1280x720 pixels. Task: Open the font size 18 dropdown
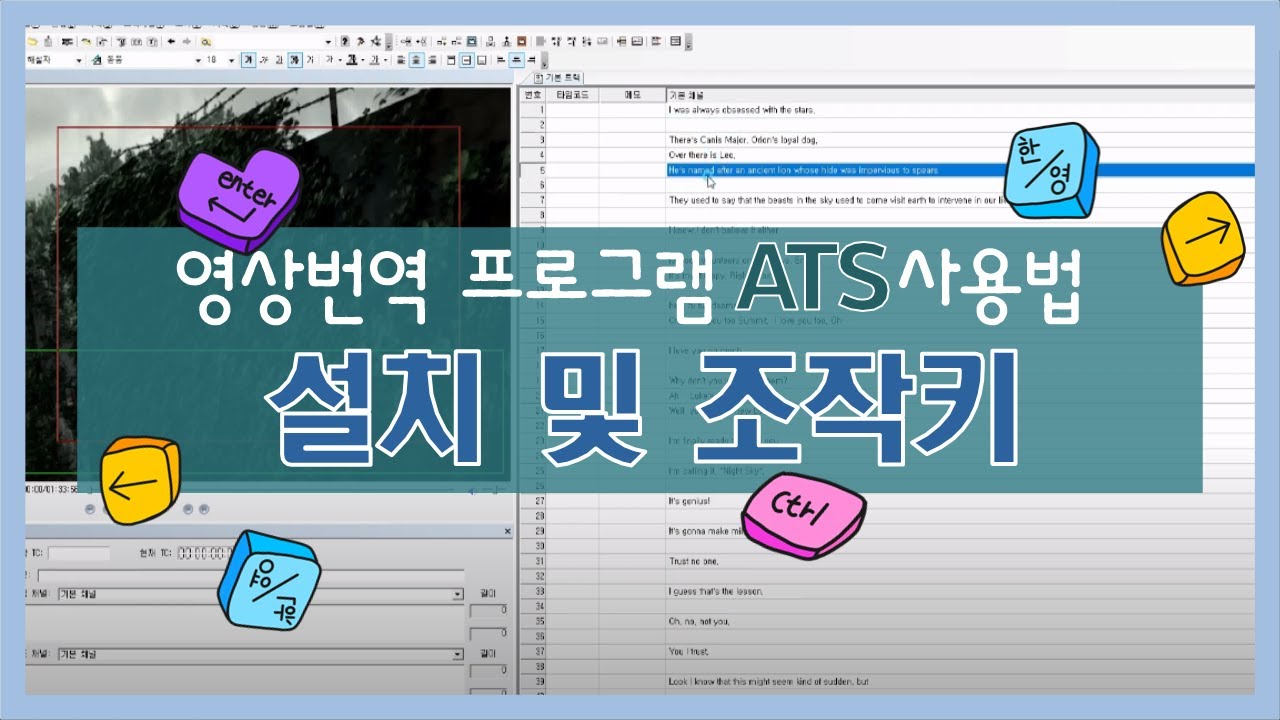(x=231, y=60)
